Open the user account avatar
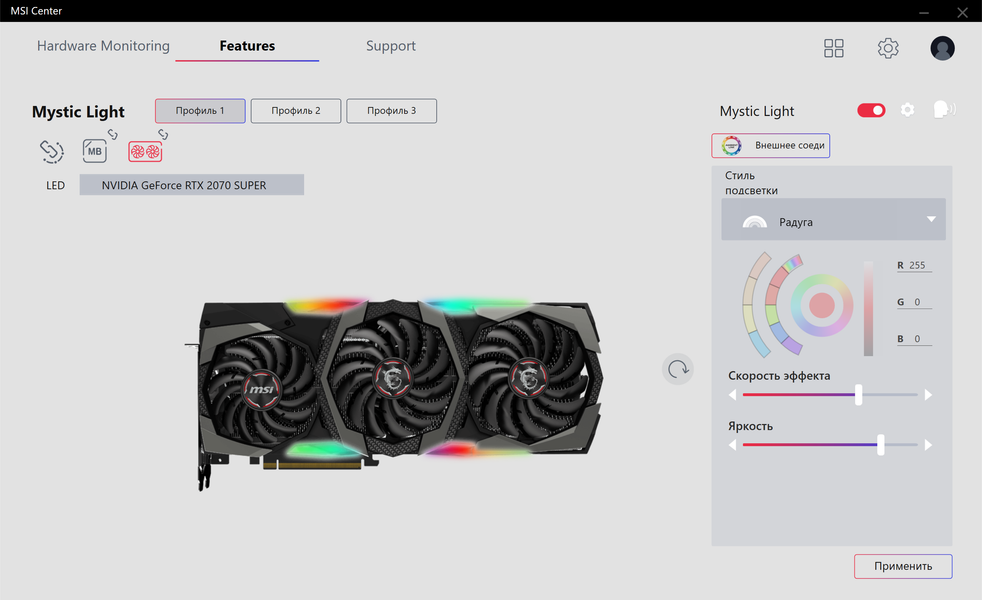982x600 pixels. tap(942, 48)
